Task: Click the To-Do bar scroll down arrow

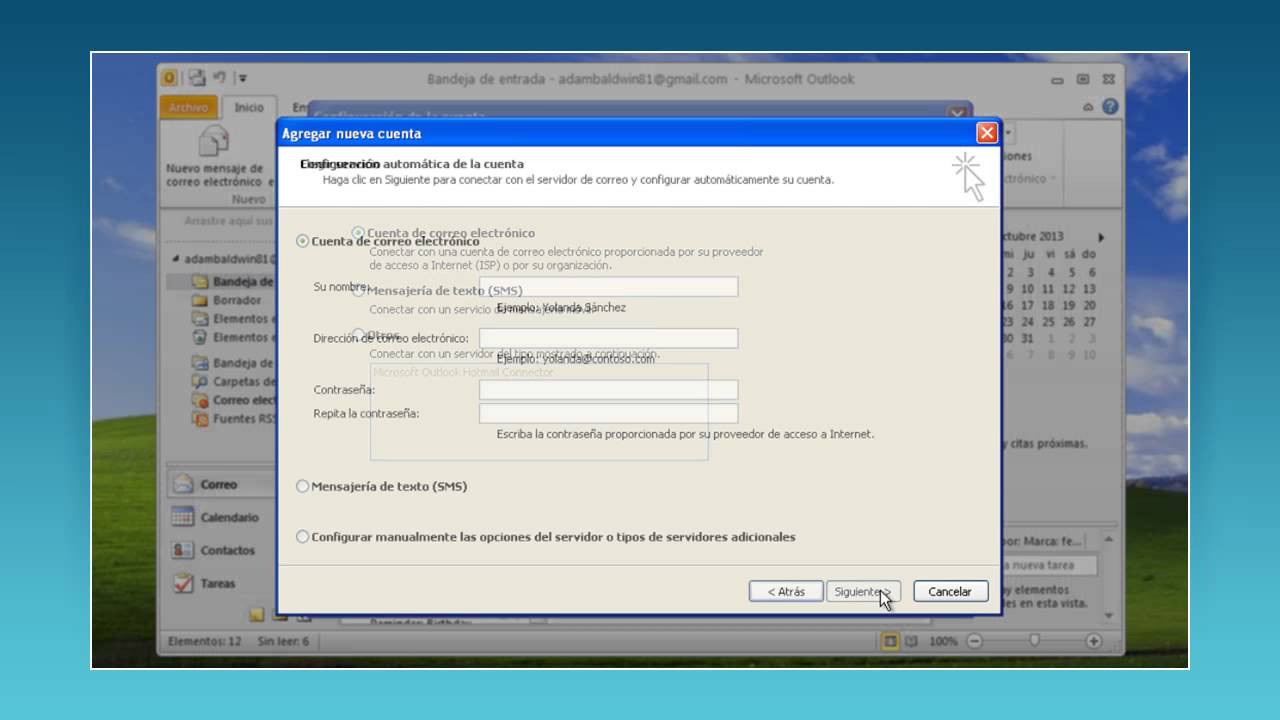Action: (1108, 615)
